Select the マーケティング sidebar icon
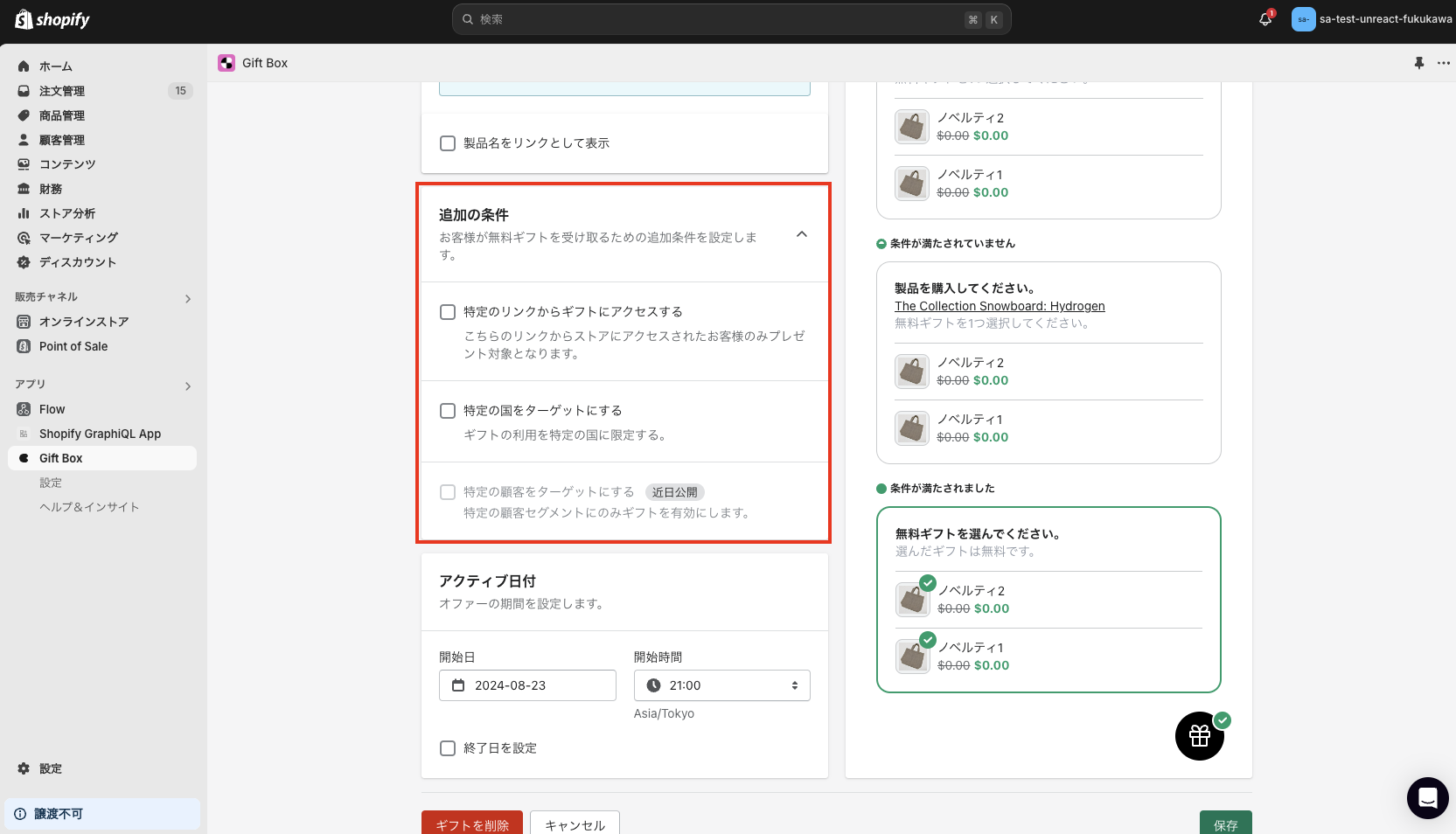 [24, 238]
